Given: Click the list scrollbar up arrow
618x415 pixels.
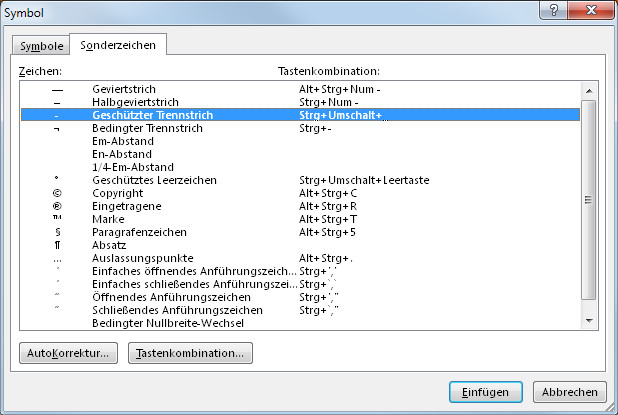Looking at the screenshot, I should [x=589, y=91].
